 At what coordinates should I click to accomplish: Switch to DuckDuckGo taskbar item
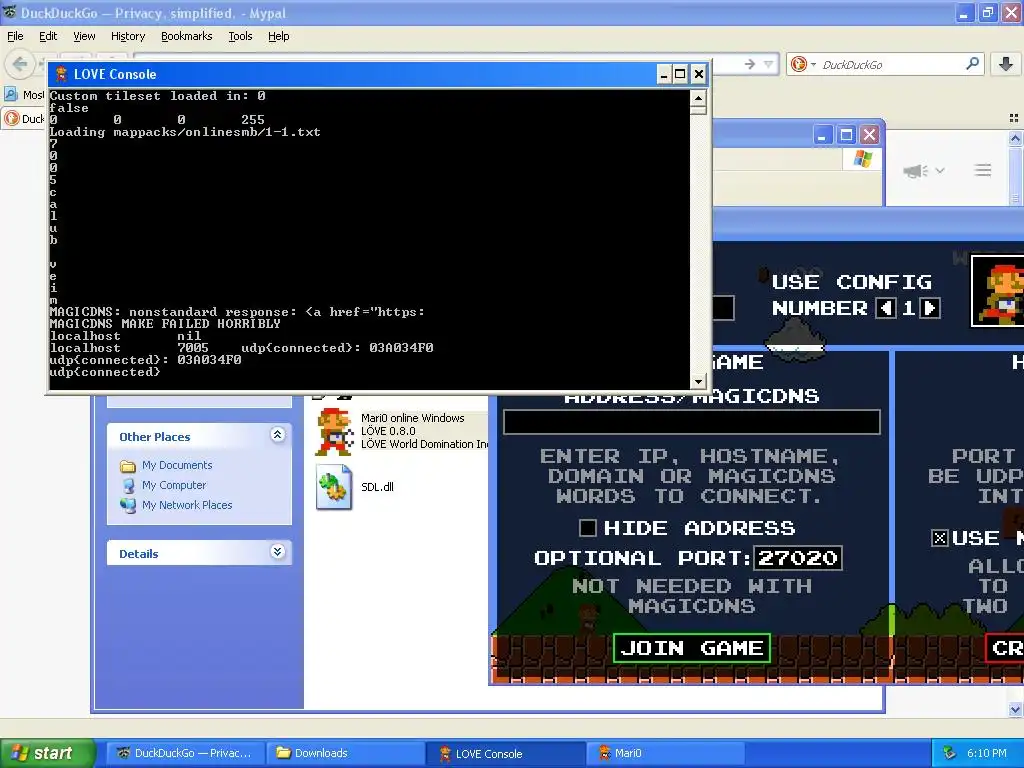coord(185,753)
